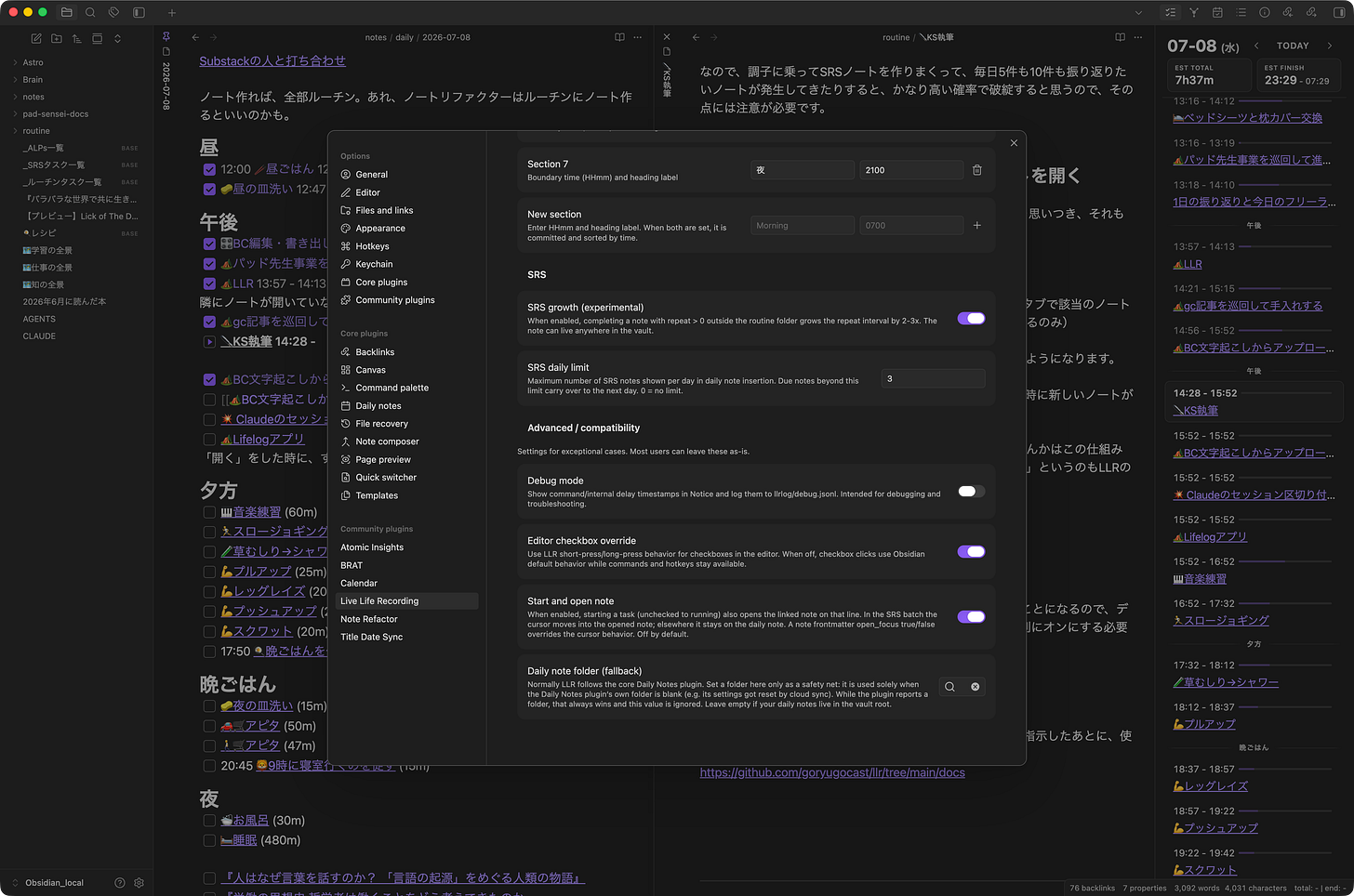This screenshot has height=896, width=1354.
Task: Open the プルアップ link in timeline
Action: pyautogui.click(x=1204, y=724)
